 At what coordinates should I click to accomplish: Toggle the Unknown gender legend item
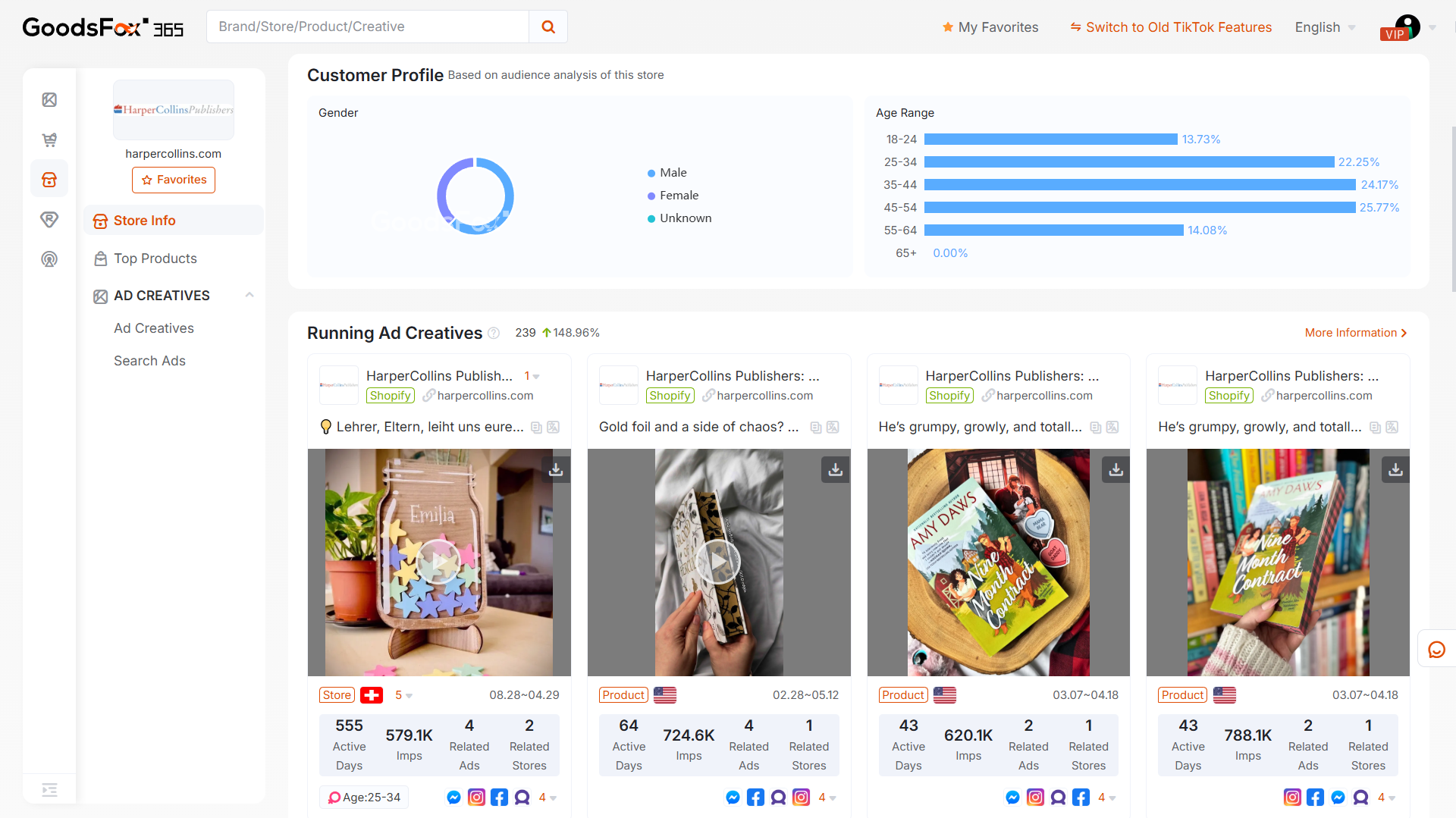(x=679, y=218)
